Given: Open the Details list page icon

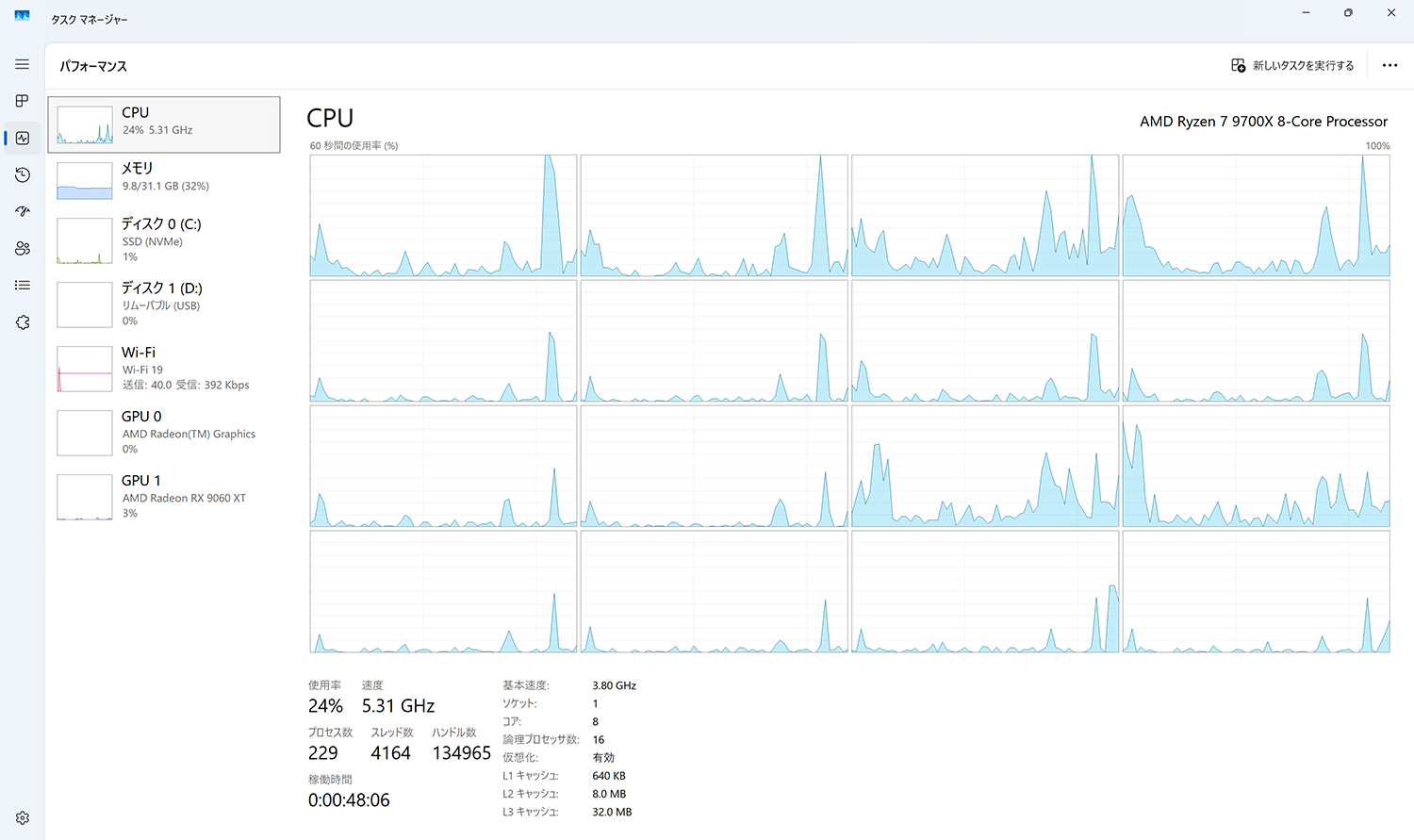Looking at the screenshot, I should coord(23,285).
